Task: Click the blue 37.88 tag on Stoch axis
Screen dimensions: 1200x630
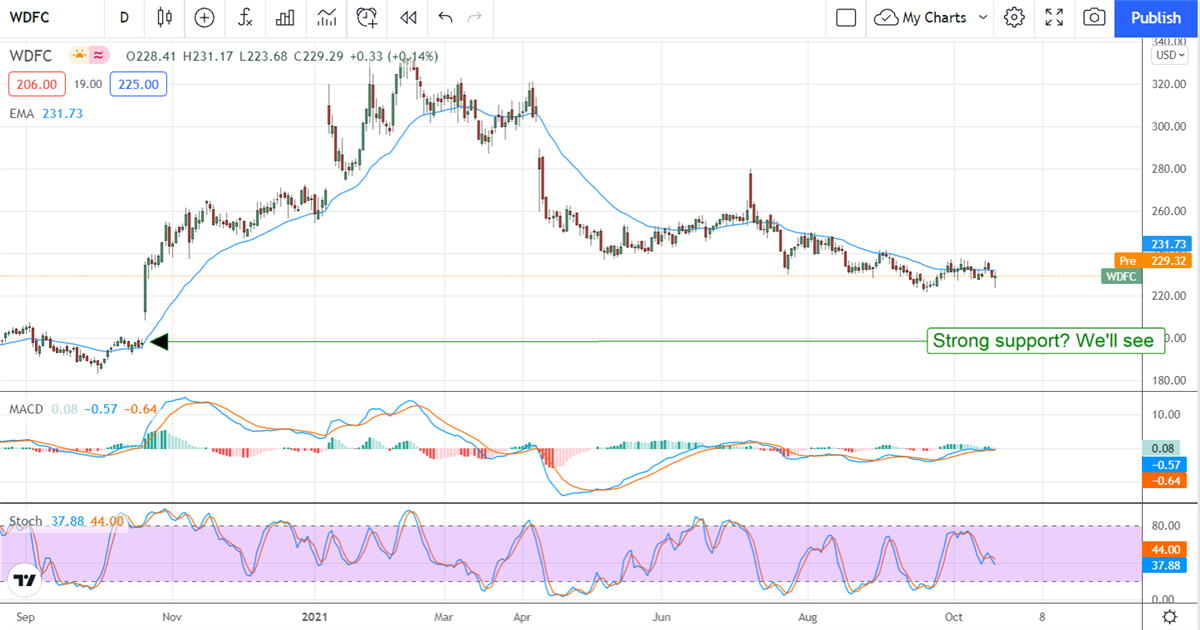Action: click(x=1166, y=566)
